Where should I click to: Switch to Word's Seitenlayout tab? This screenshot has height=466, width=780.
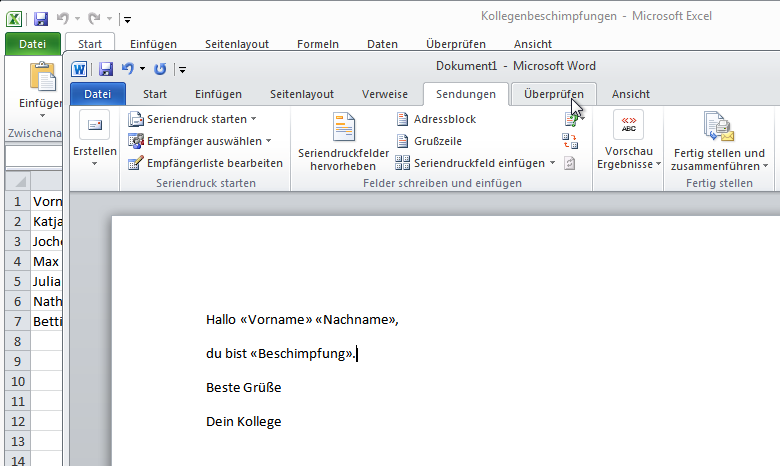[x=302, y=94]
